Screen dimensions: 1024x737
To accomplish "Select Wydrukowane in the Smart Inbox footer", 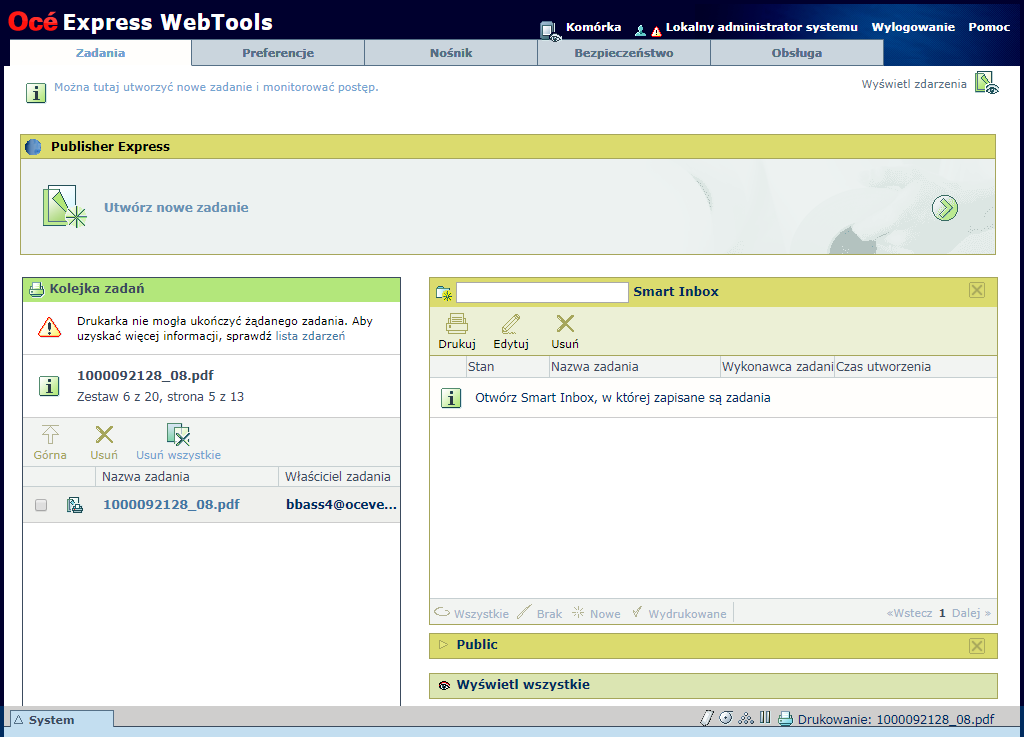I will tap(679, 614).
